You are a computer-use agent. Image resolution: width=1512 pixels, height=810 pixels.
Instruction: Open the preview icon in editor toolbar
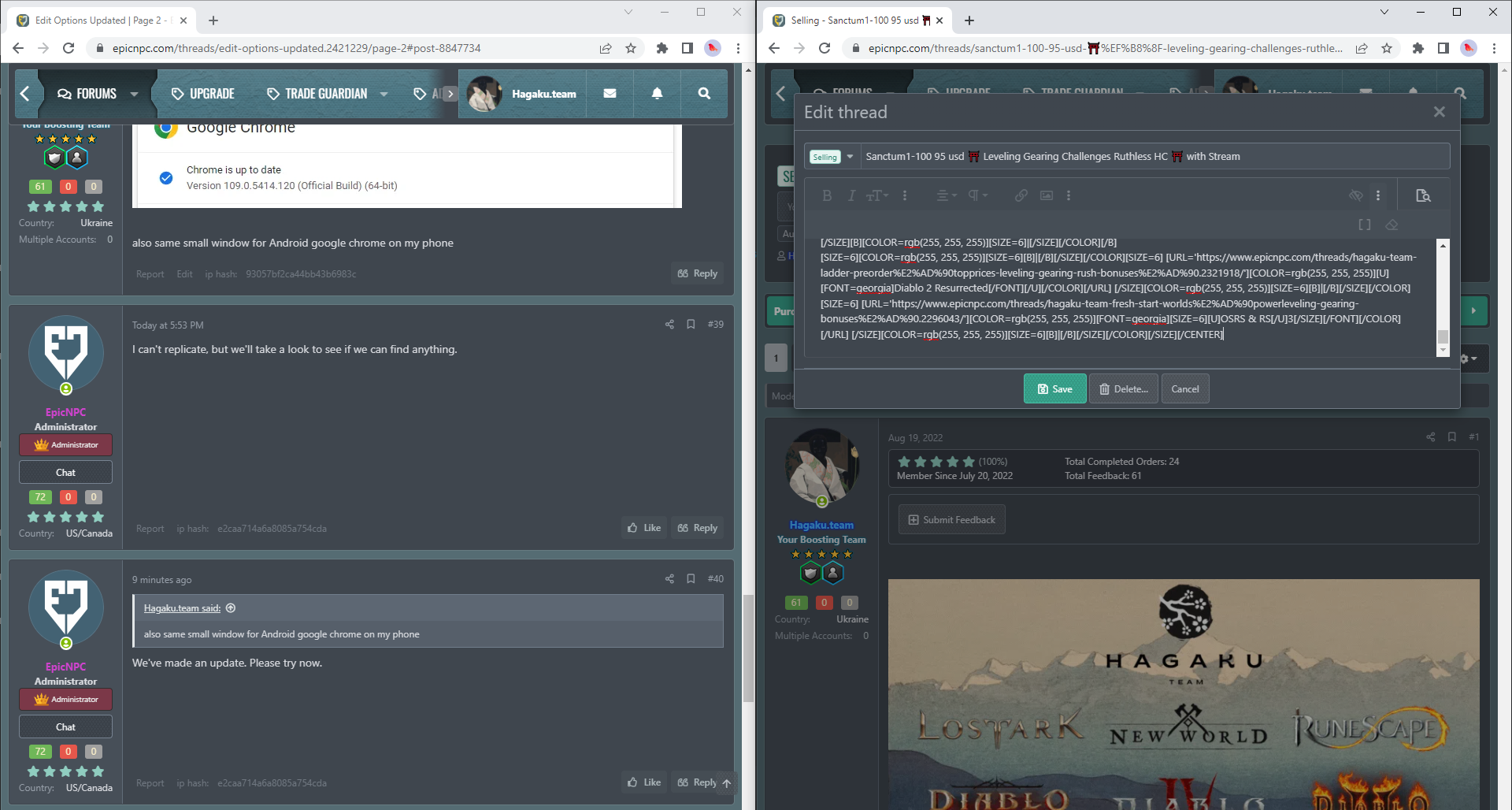point(1423,195)
